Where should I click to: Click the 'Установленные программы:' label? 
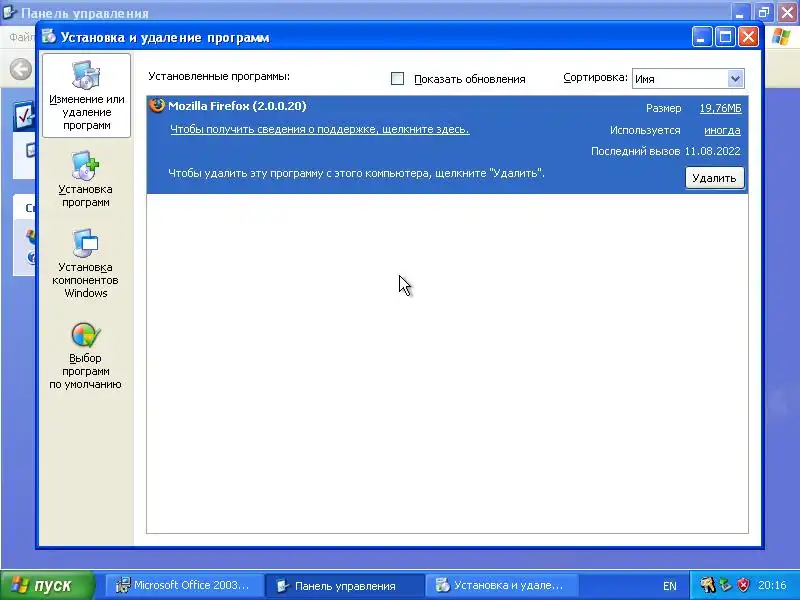(219, 77)
